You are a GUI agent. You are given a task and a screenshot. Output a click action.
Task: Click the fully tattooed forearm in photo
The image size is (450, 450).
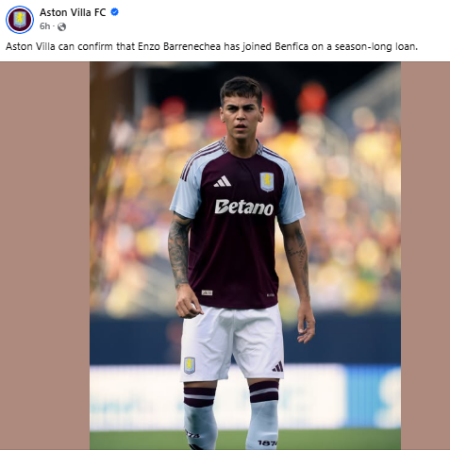(179, 253)
